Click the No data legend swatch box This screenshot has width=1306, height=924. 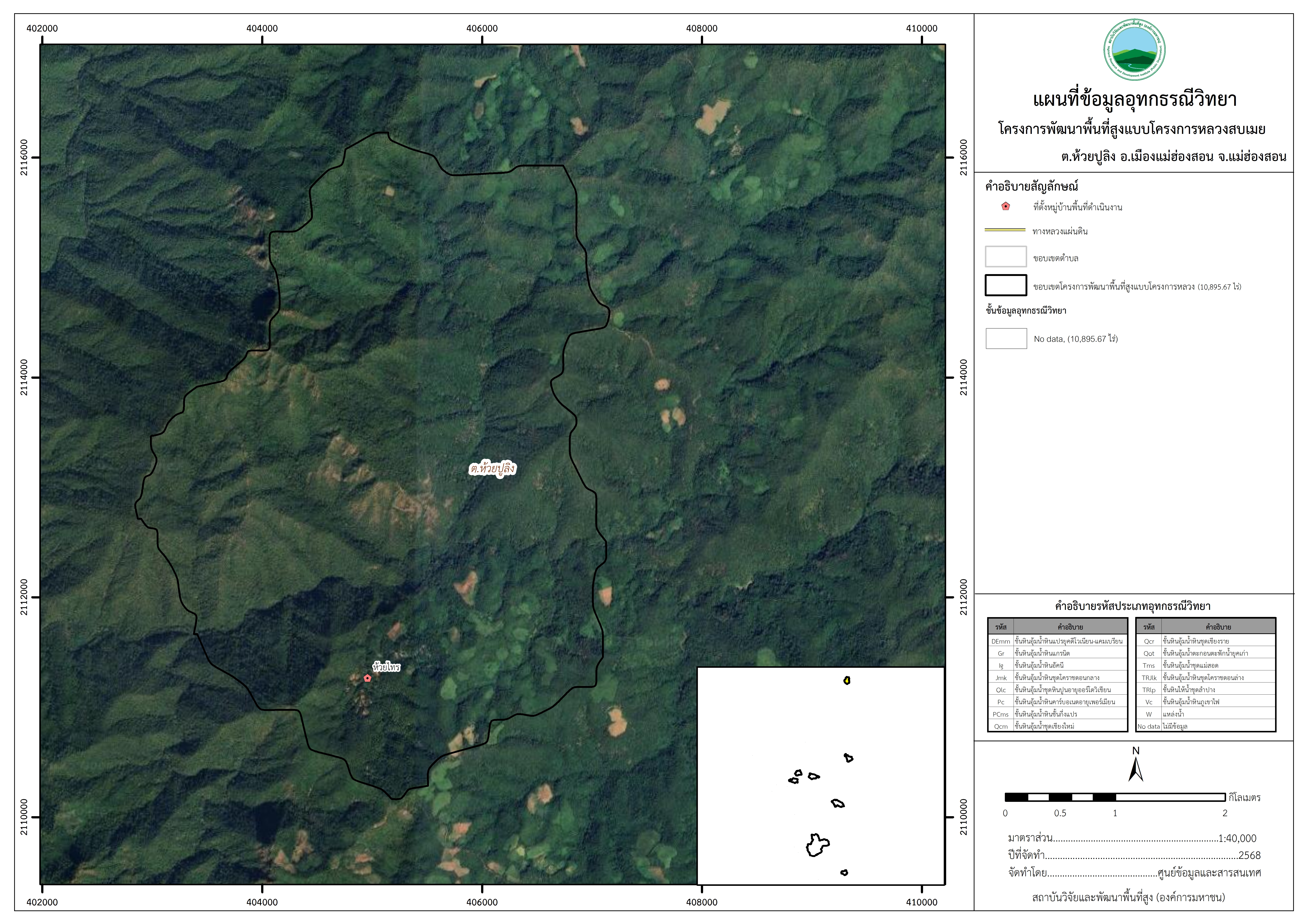point(1006,339)
